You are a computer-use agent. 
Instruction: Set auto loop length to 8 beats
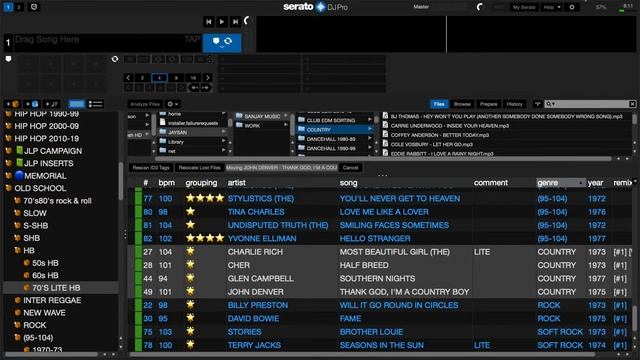176,78
